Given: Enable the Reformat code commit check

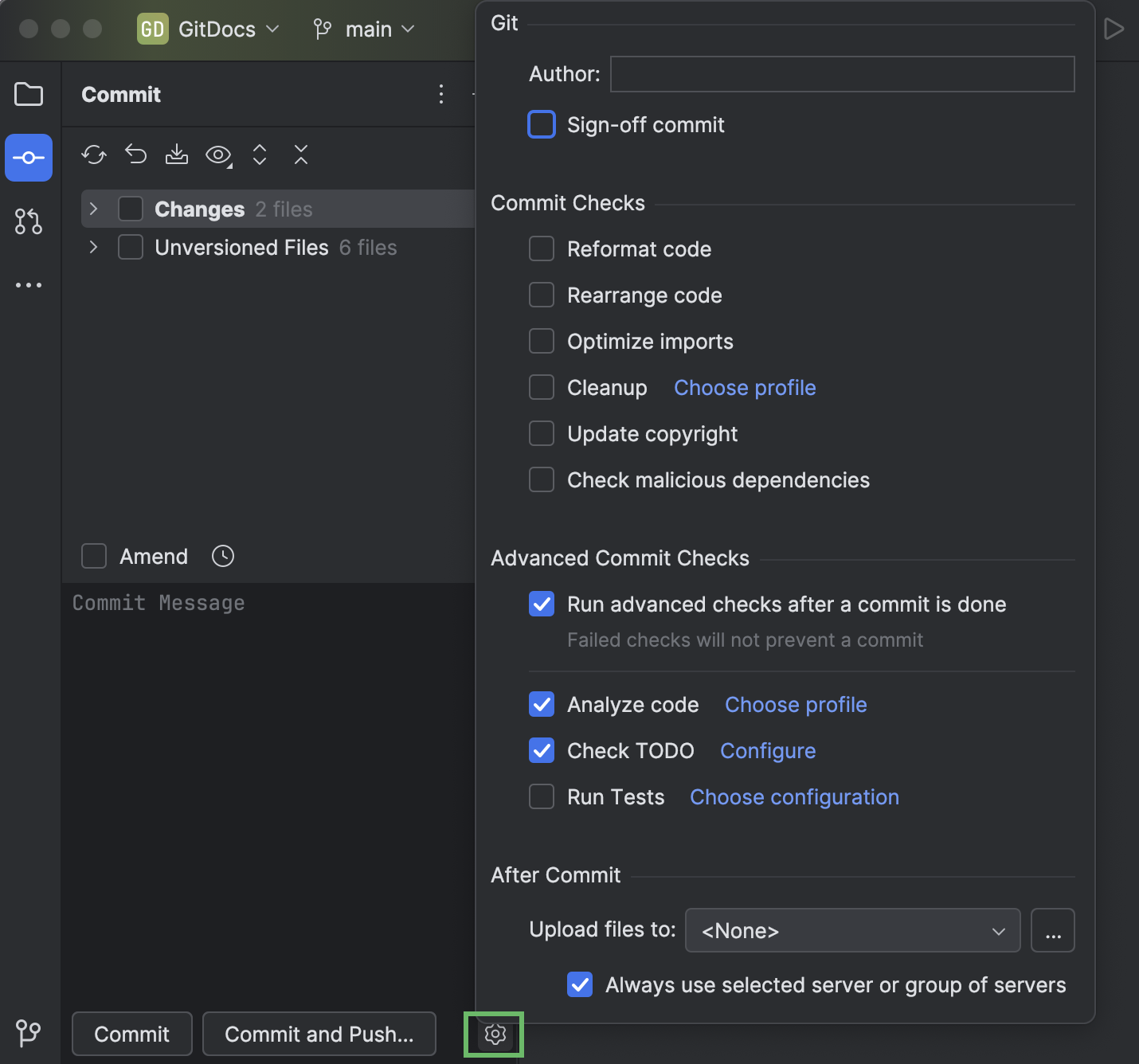Looking at the screenshot, I should coord(542,248).
